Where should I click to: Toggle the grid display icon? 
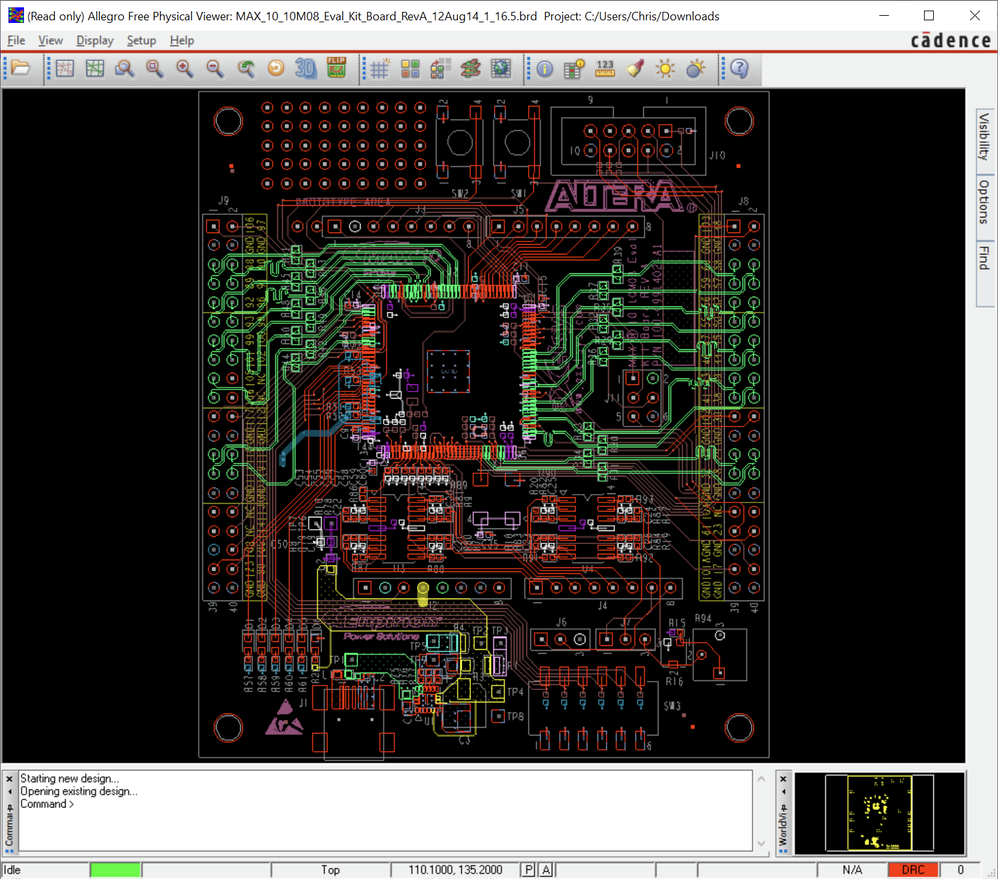(380, 68)
